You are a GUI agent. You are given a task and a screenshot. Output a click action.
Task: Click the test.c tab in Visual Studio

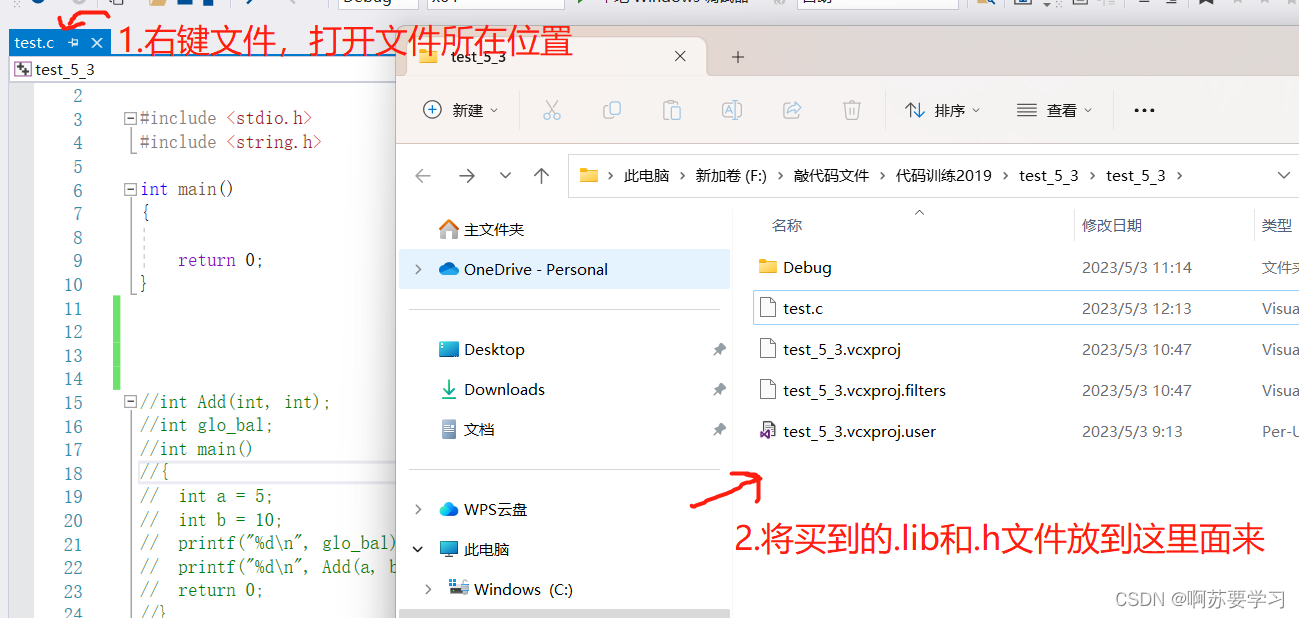pyautogui.click(x=35, y=43)
